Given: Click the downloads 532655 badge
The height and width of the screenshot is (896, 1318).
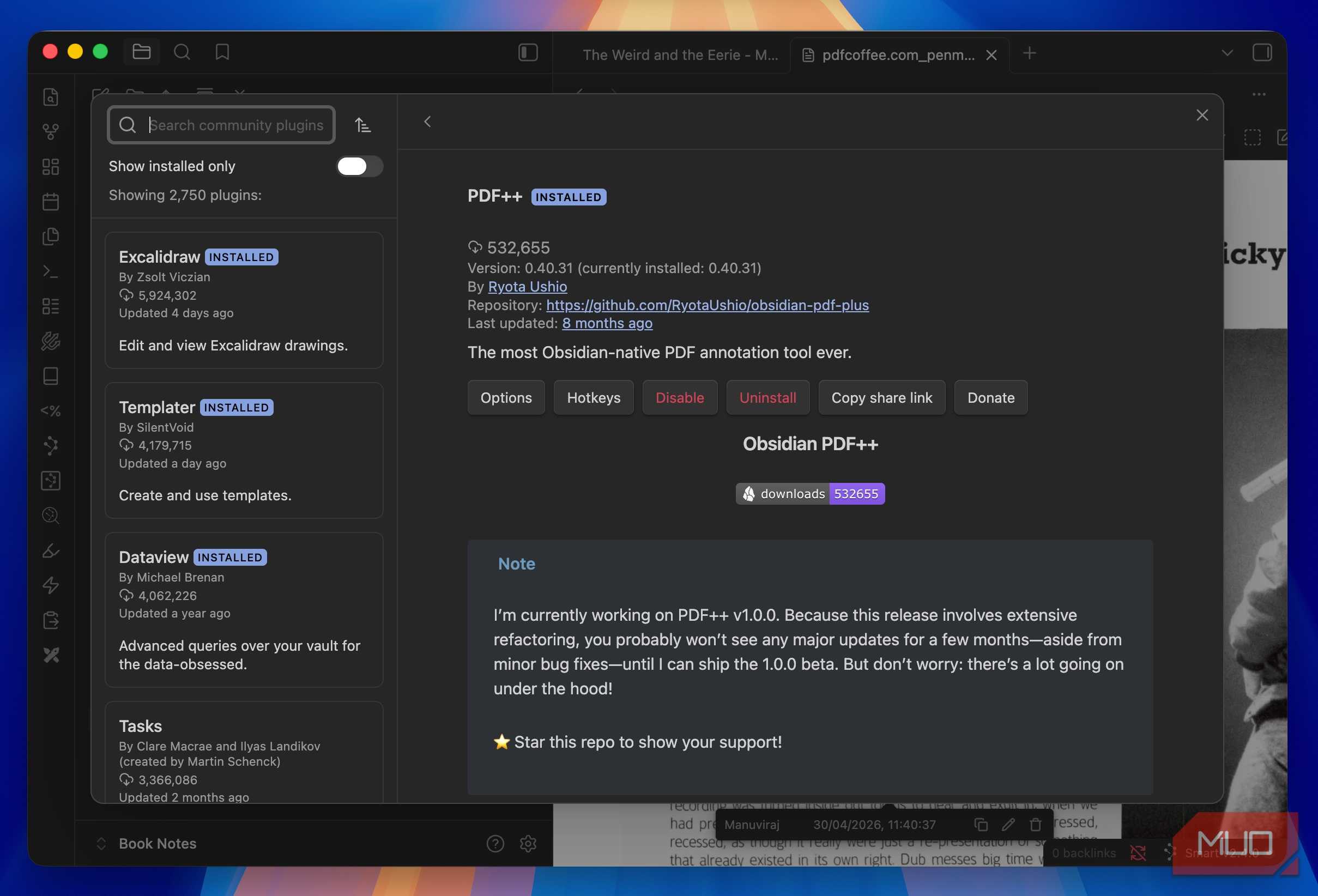Looking at the screenshot, I should point(810,494).
